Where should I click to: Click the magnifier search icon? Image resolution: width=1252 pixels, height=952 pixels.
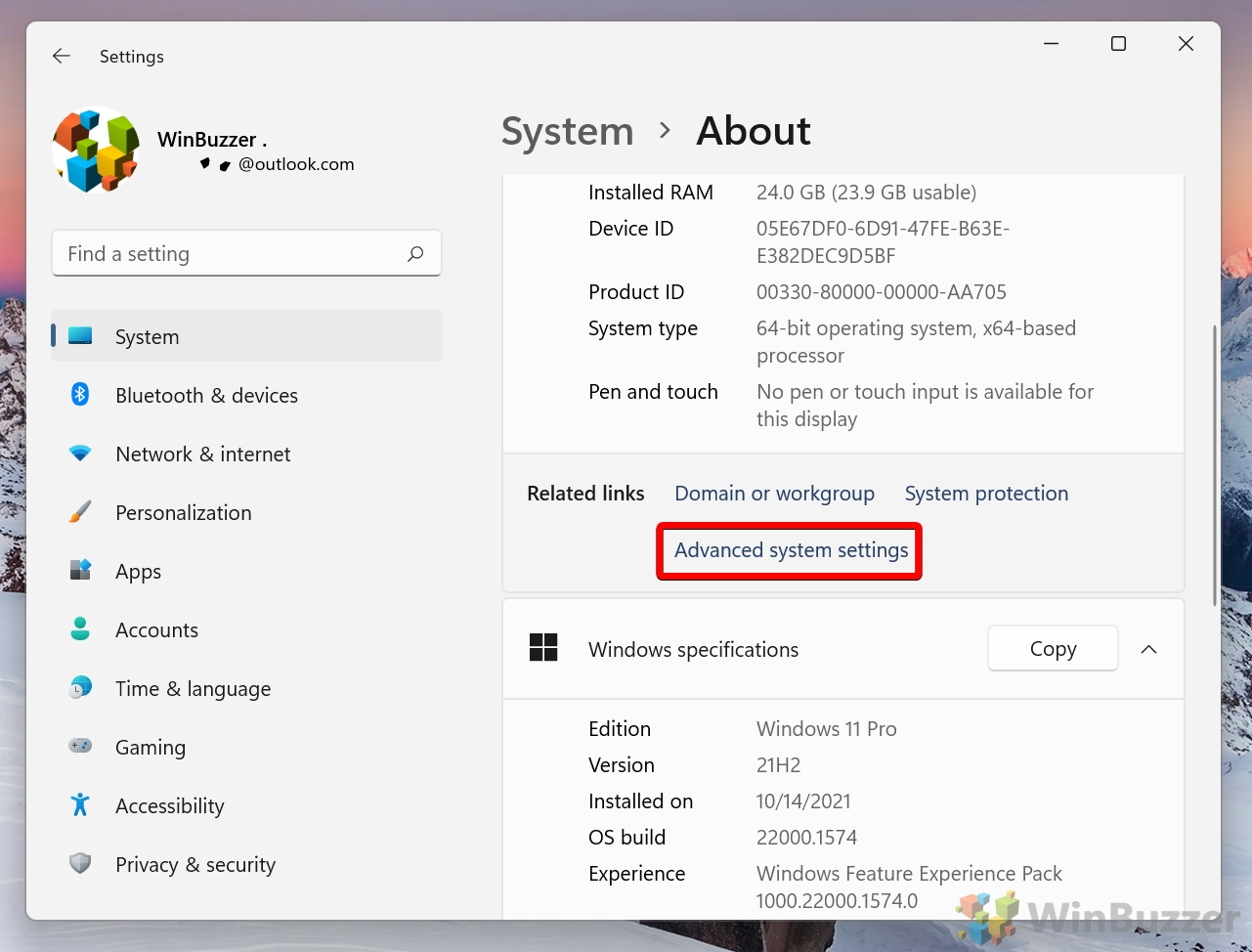(415, 254)
